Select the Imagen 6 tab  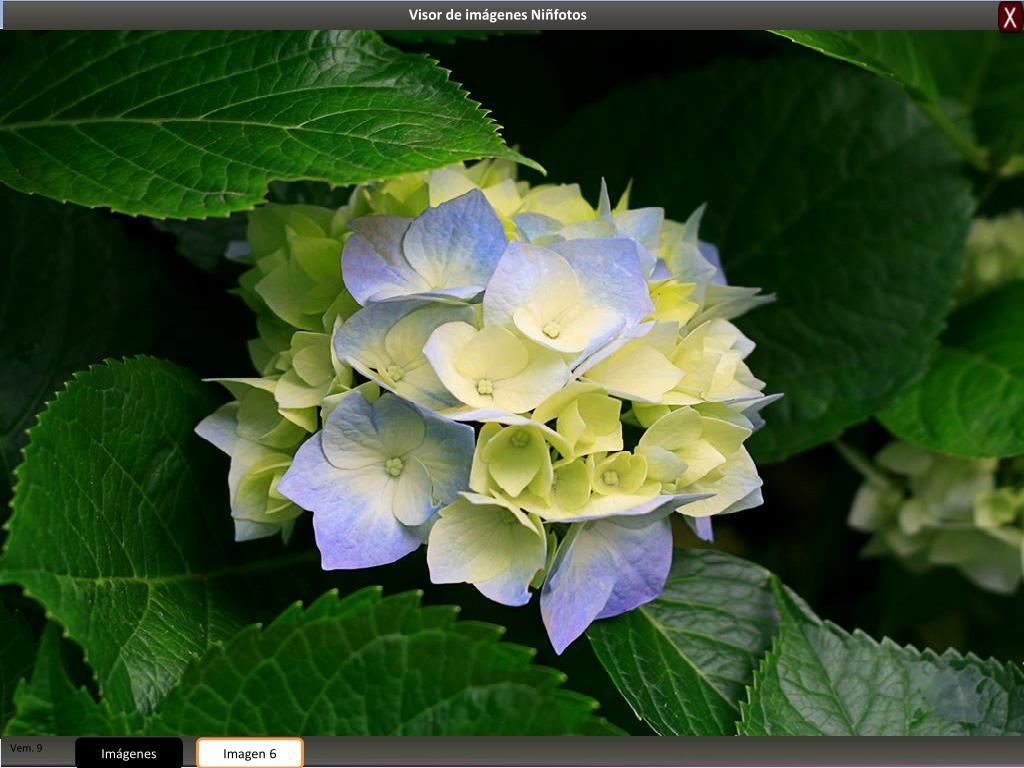249,753
